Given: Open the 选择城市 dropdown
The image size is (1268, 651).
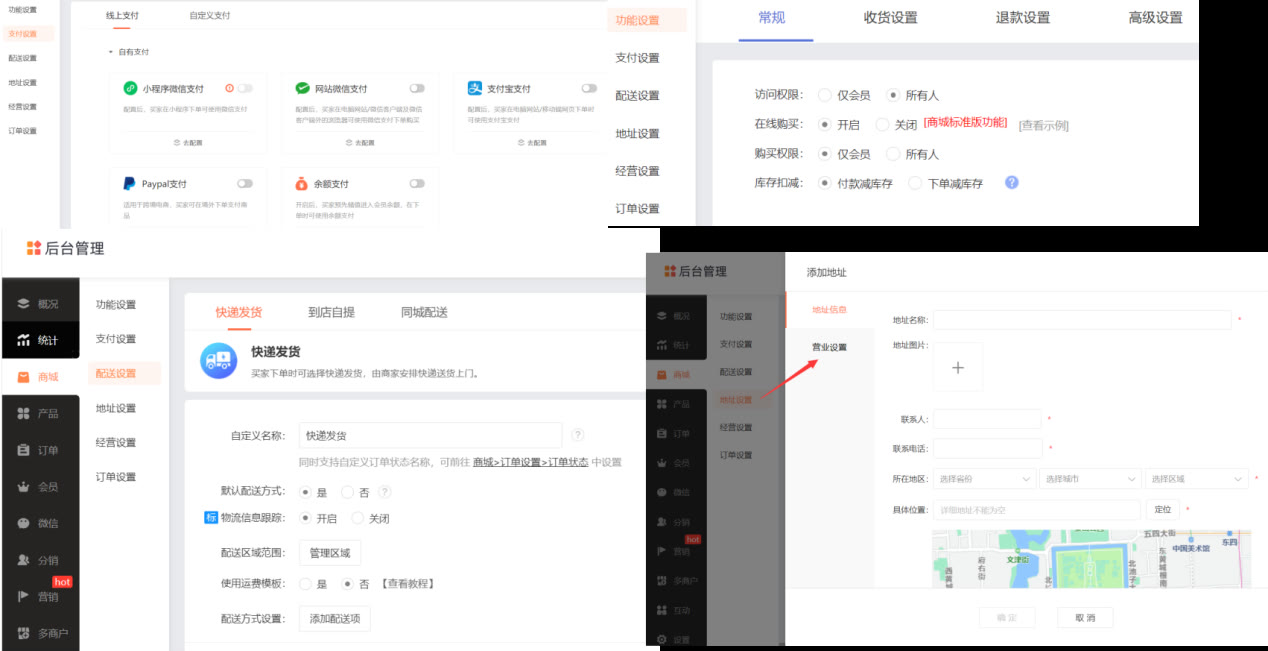Looking at the screenshot, I should (x=1089, y=478).
